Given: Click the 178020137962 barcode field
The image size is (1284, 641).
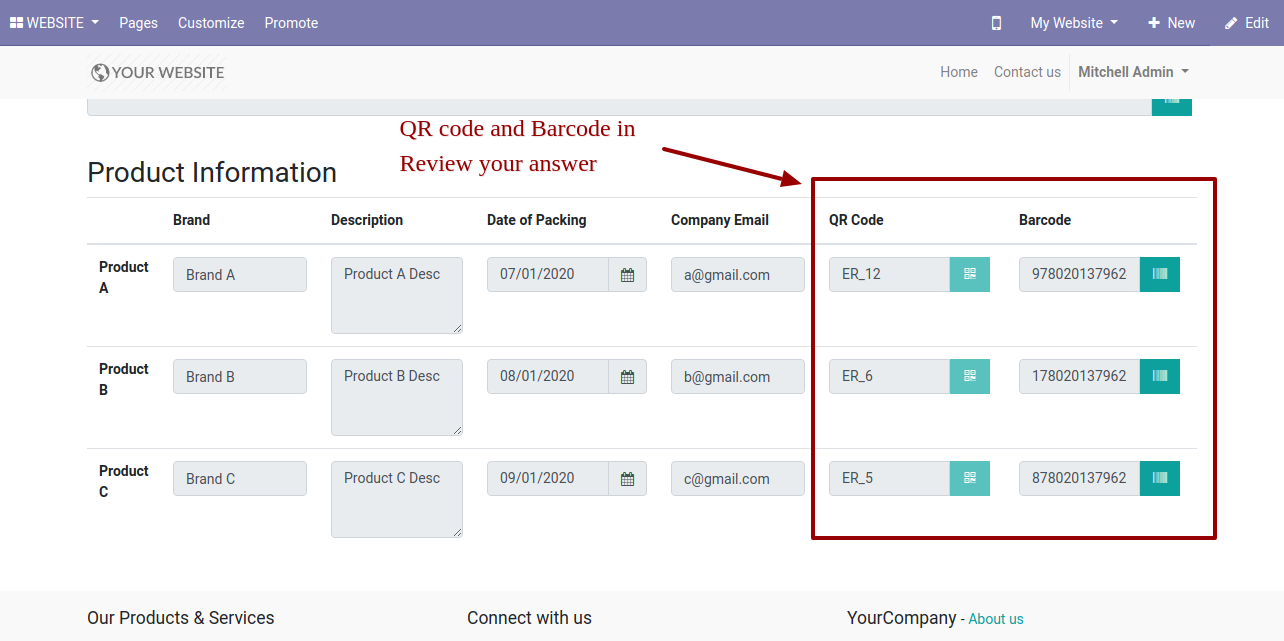Looking at the screenshot, I should pyautogui.click(x=1079, y=376).
